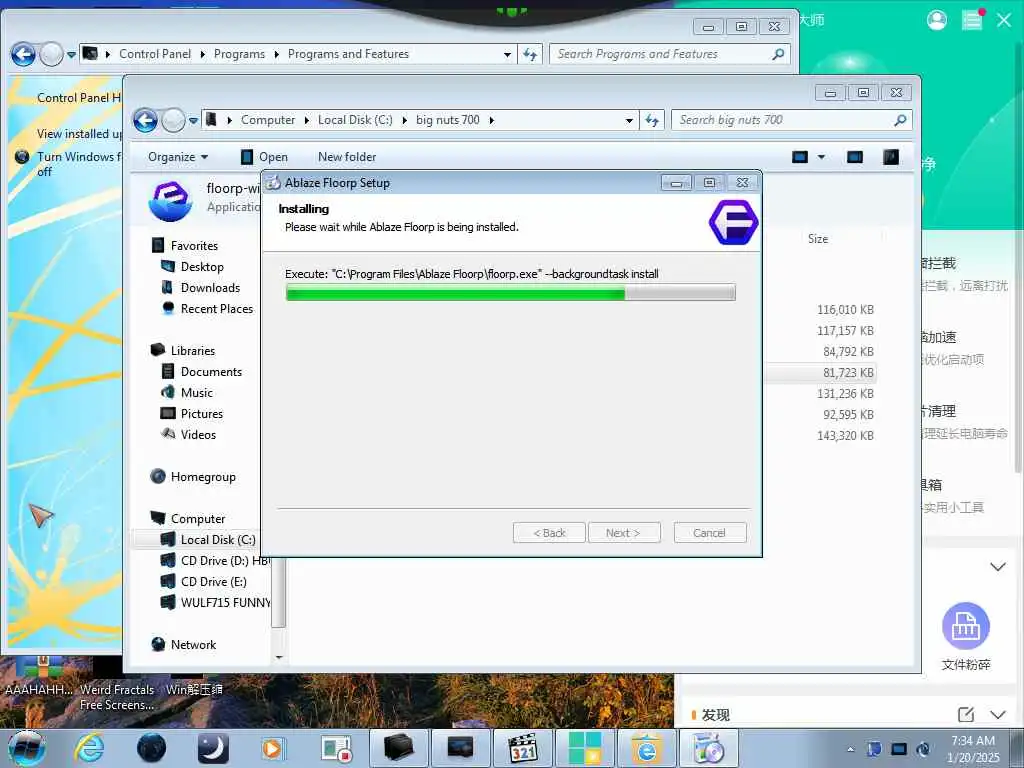
Task: Select Homegroup in the navigation pane
Action: (x=203, y=477)
